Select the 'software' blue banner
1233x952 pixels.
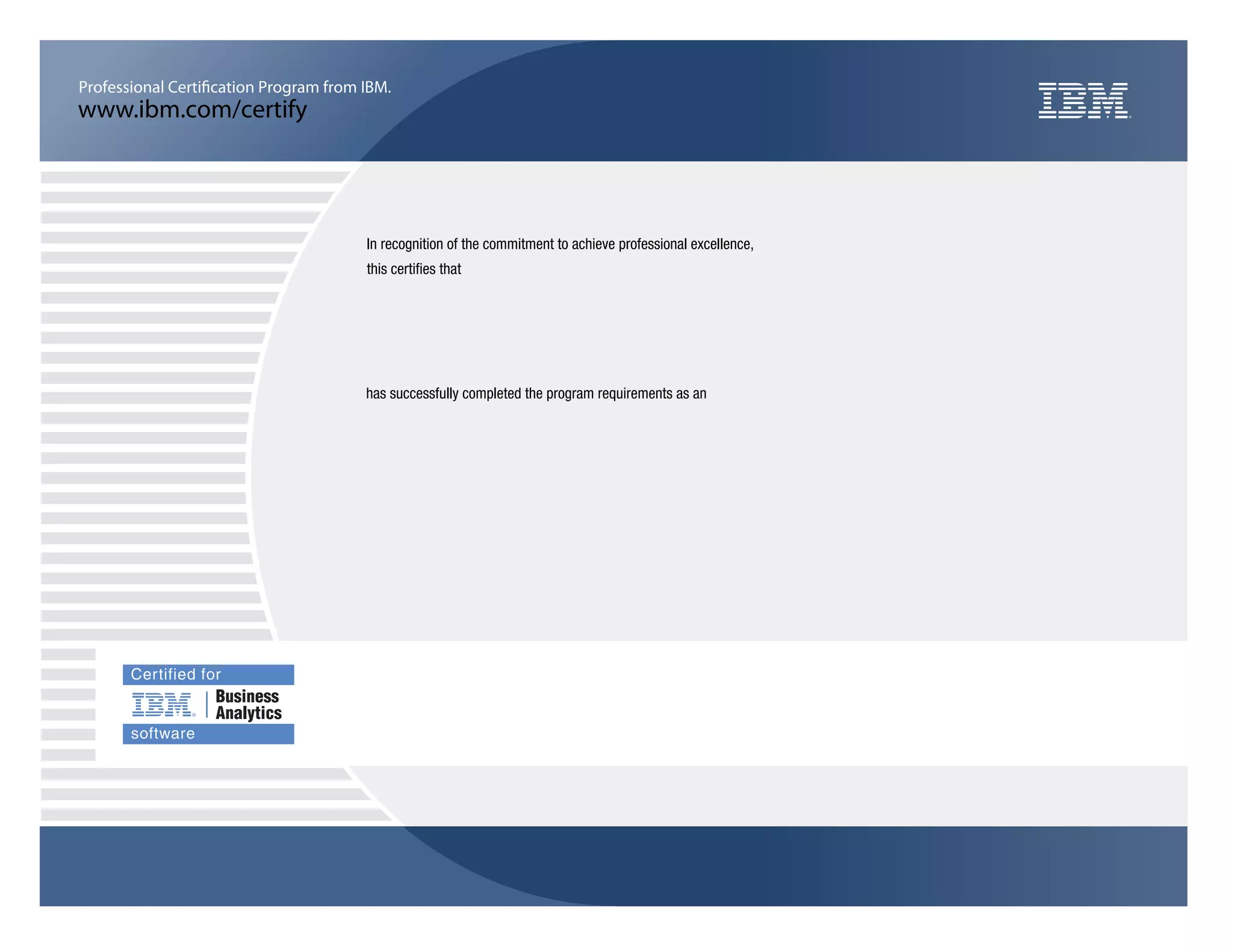coord(208,734)
